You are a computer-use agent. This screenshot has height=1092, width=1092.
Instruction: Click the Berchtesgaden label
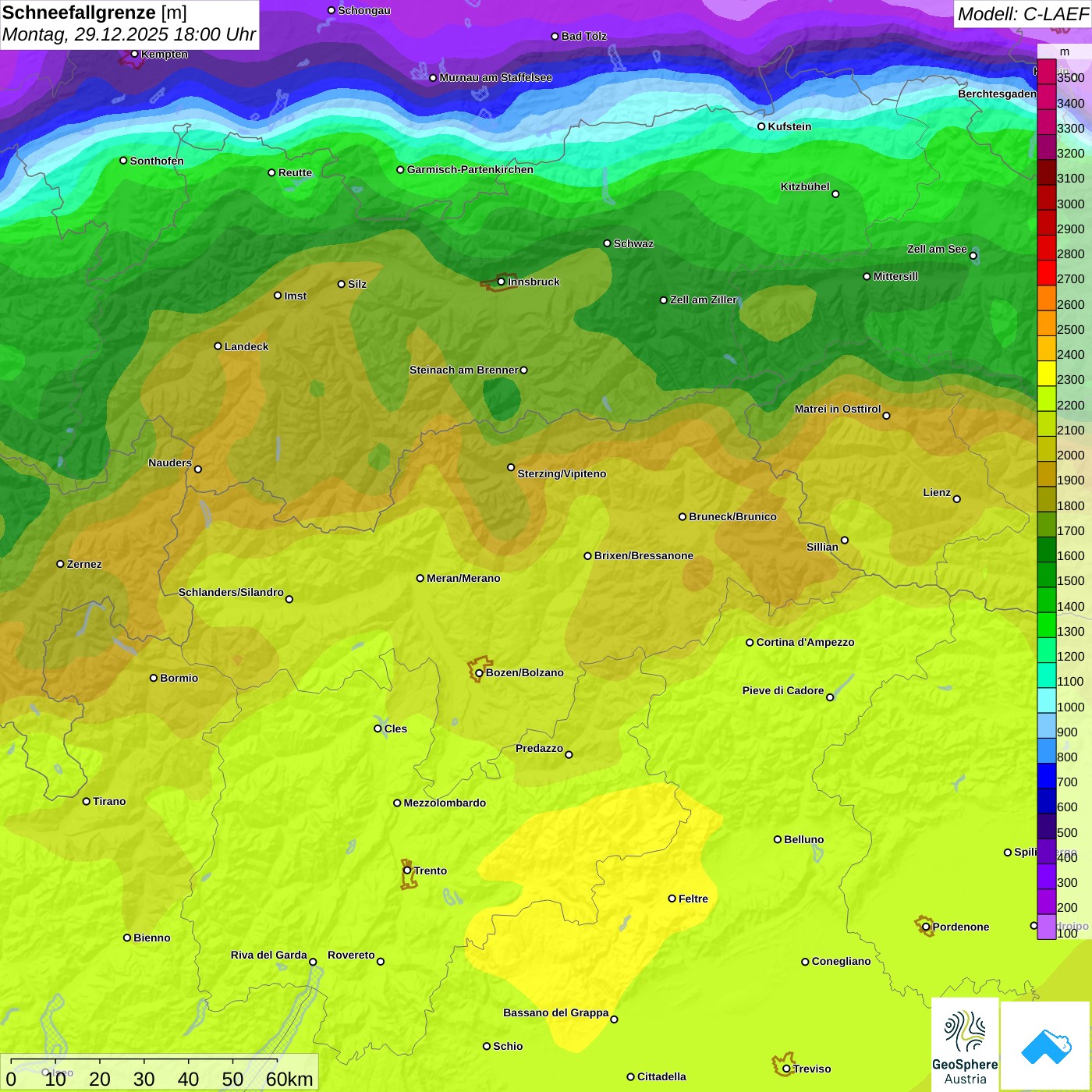(997, 94)
